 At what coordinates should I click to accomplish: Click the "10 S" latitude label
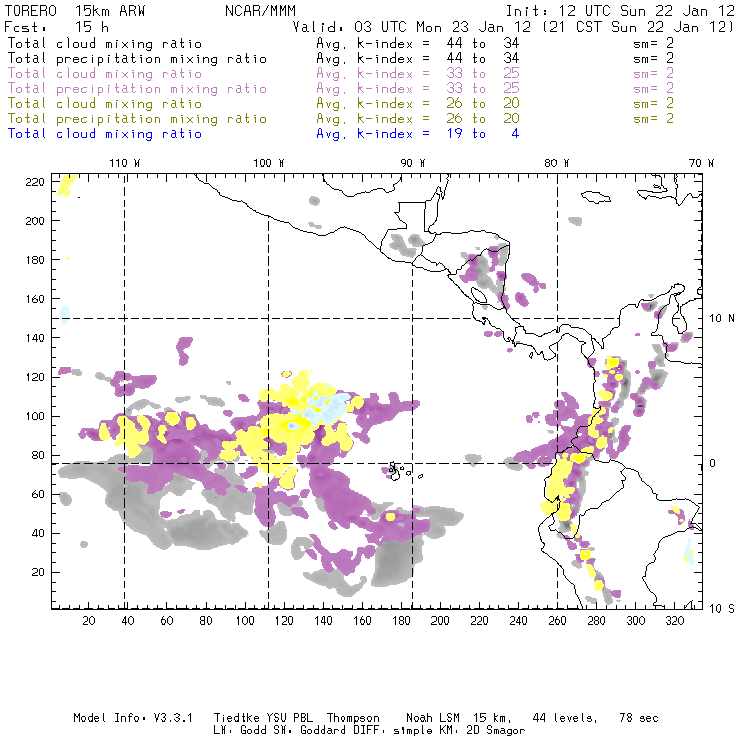coord(722,609)
